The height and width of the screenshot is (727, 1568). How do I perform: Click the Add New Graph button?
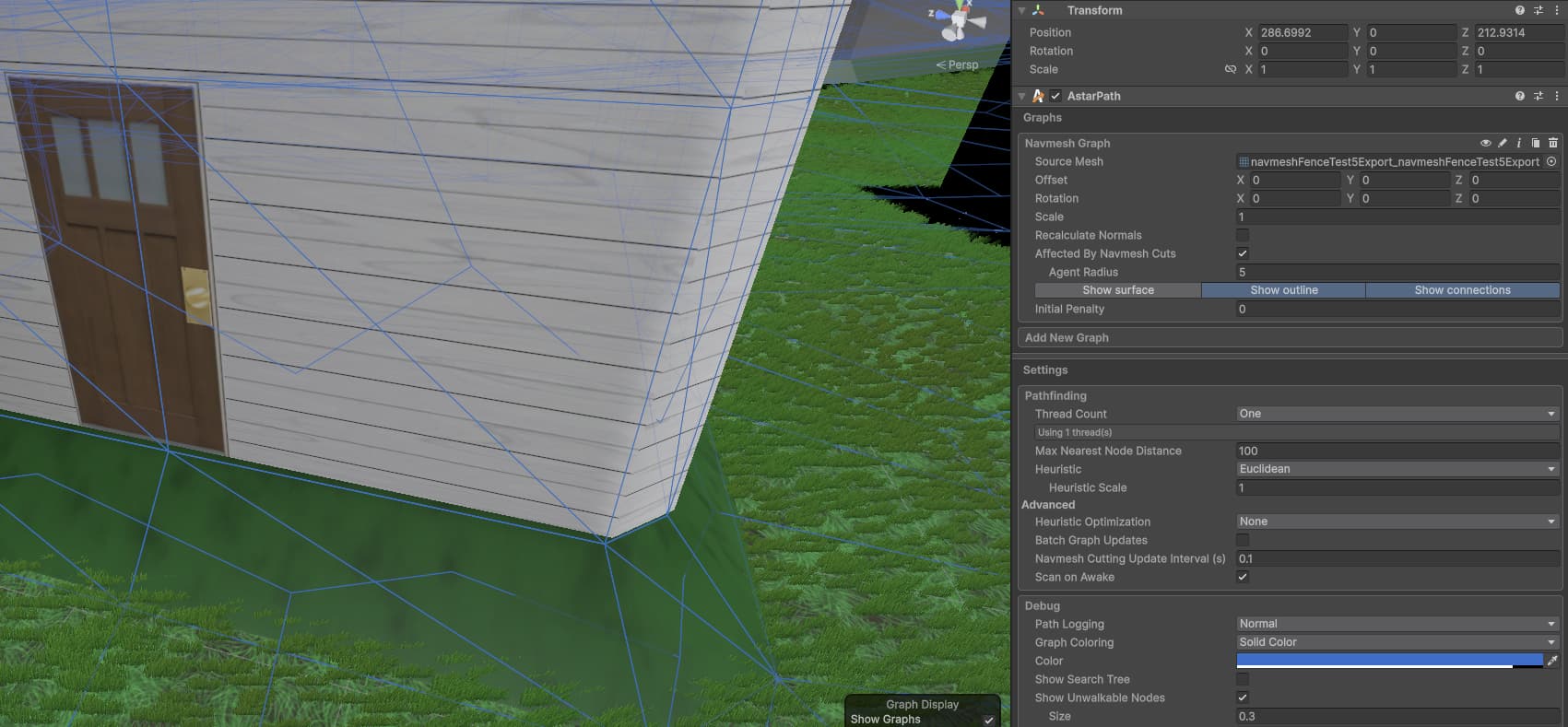coord(1290,337)
